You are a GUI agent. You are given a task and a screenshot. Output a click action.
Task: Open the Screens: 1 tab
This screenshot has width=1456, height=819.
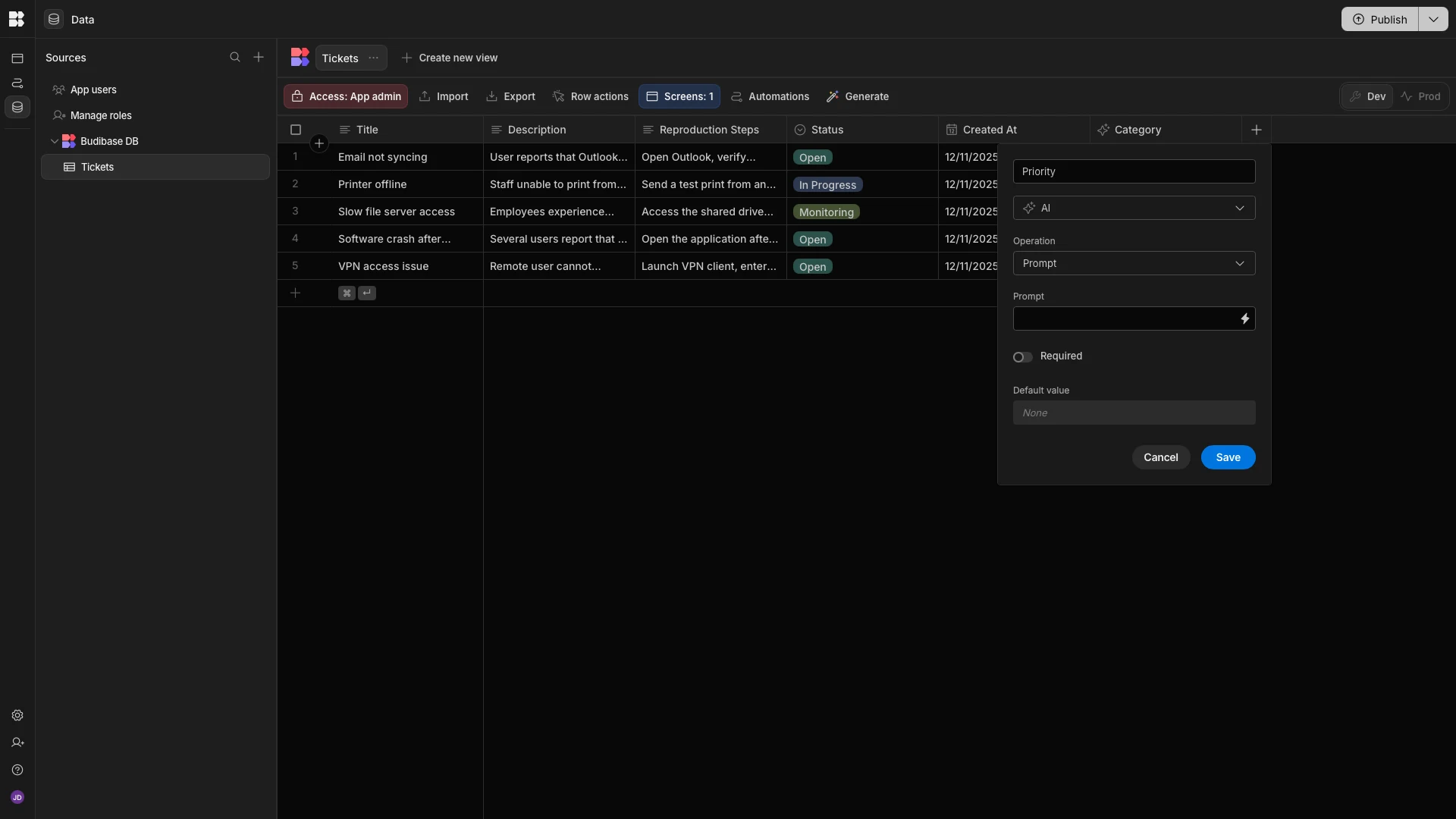pyautogui.click(x=679, y=96)
